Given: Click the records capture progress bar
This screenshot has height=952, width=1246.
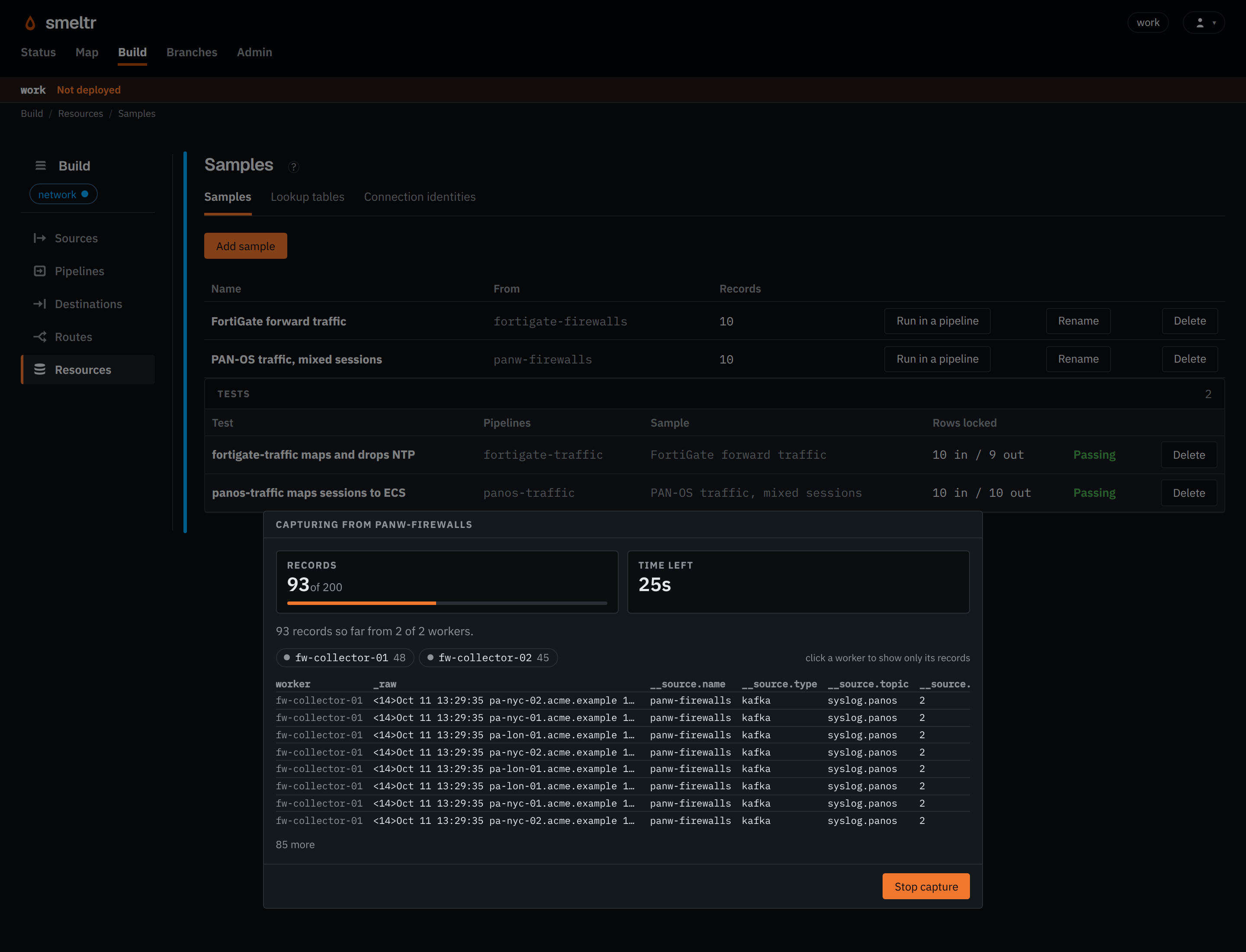Looking at the screenshot, I should [447, 603].
